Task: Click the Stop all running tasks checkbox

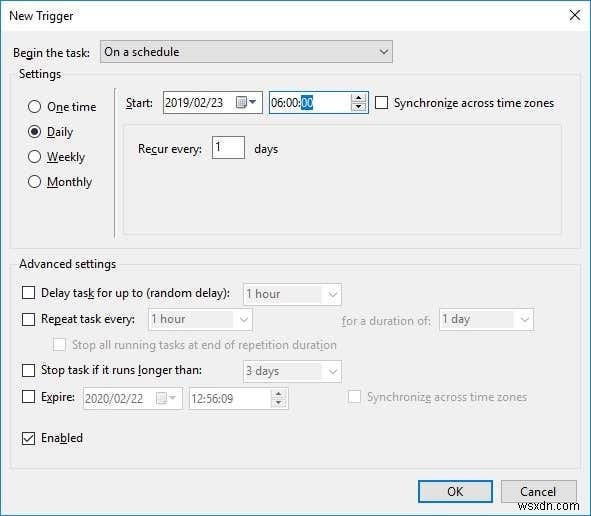Action: 59,345
